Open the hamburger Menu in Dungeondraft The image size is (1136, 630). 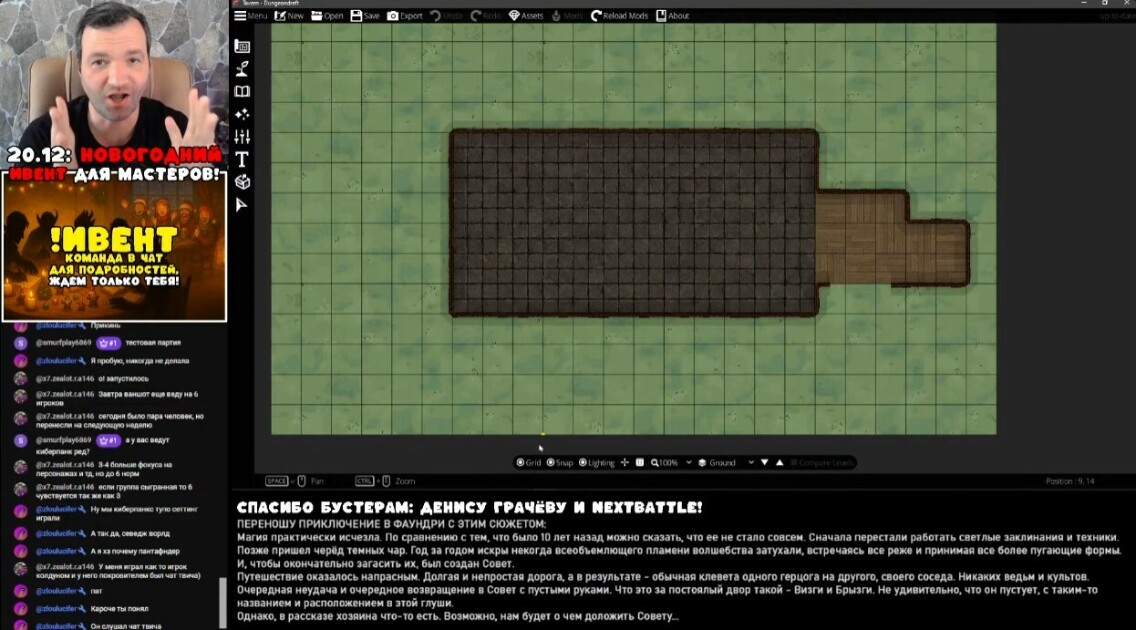point(250,15)
